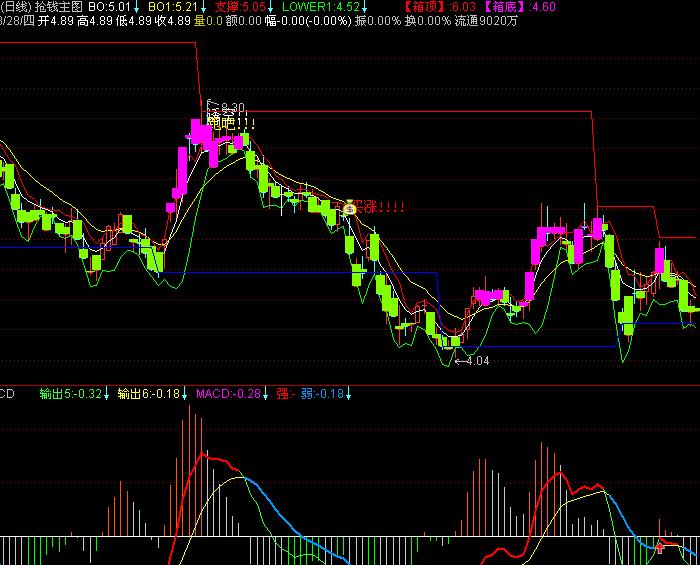Click the 流通9020万 circulating shares value

pos(486,20)
